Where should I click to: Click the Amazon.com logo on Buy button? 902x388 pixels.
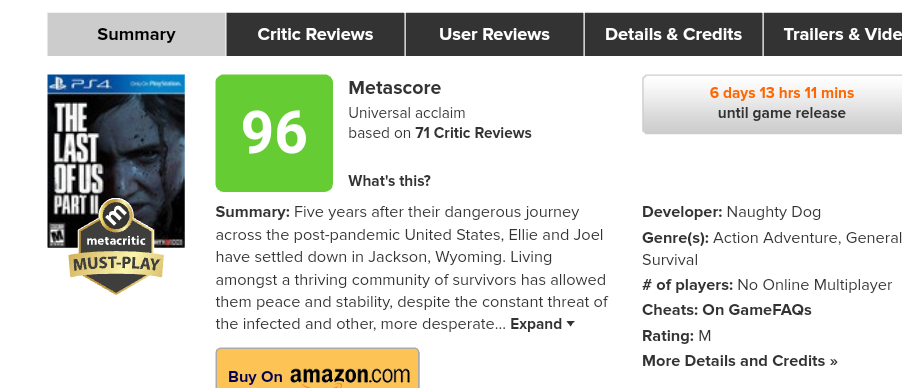pos(350,375)
